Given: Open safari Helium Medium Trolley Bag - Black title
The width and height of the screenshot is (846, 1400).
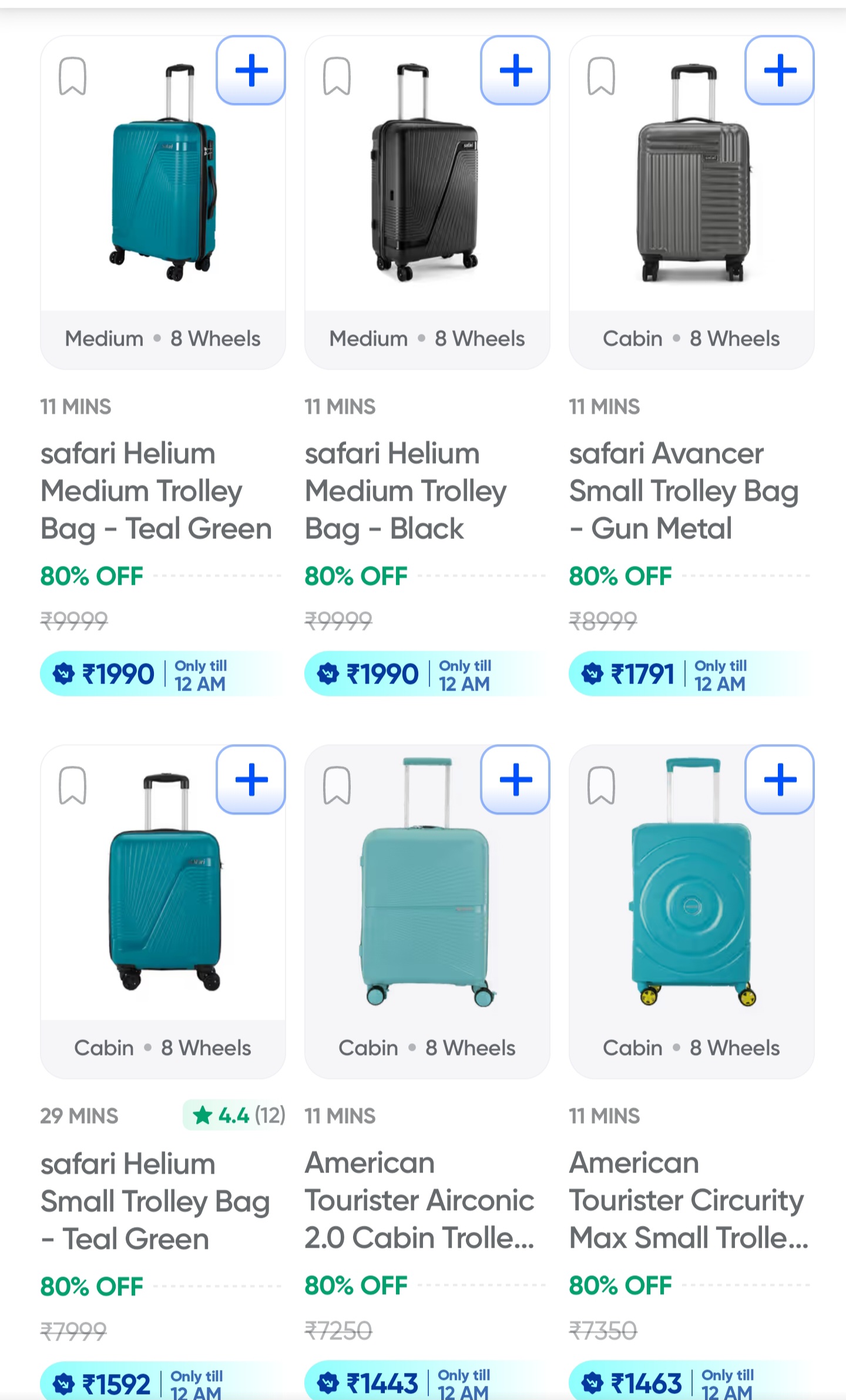Looking at the screenshot, I should pyautogui.click(x=405, y=491).
